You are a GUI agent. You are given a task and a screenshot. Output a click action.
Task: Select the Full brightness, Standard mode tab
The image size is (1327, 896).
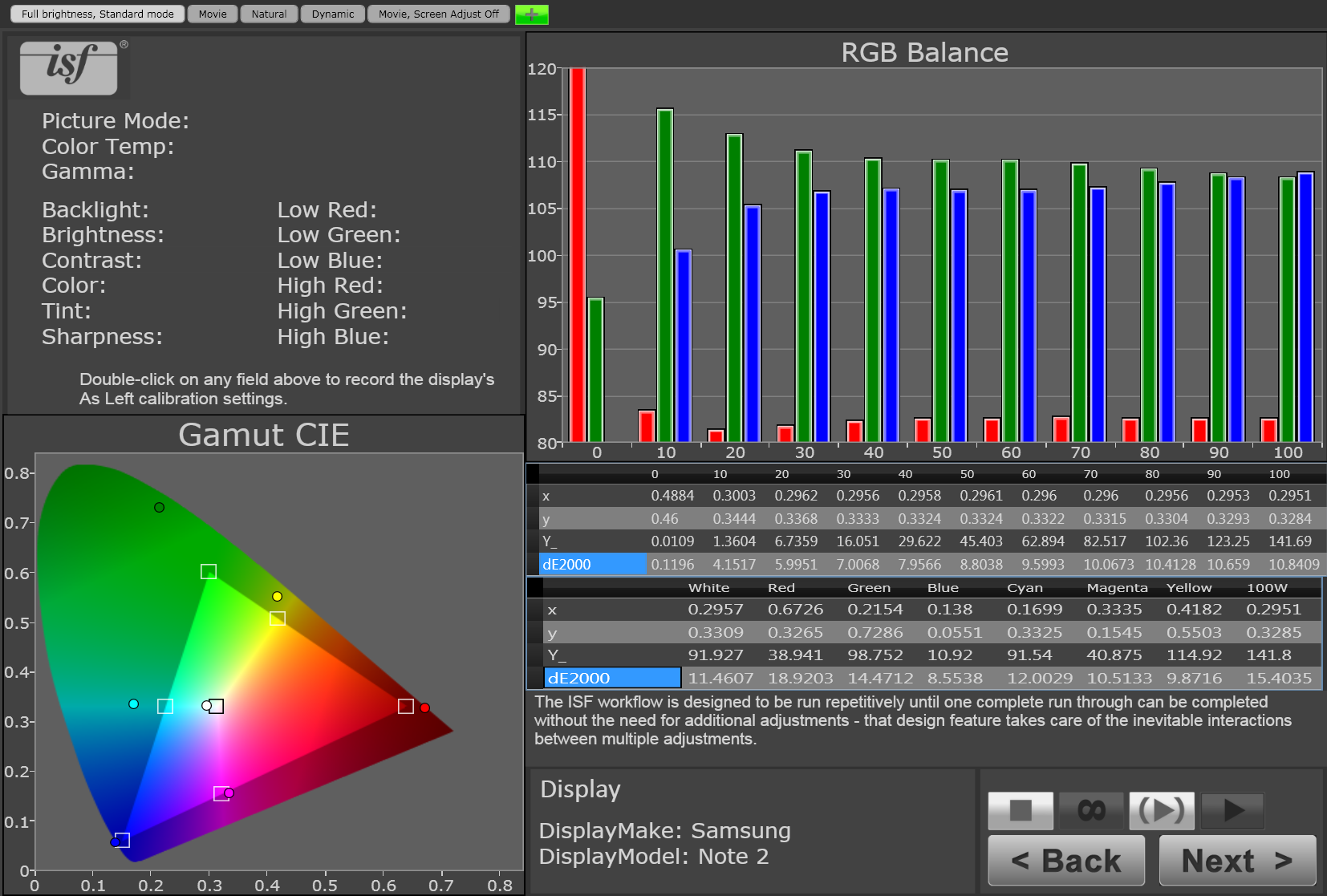[x=95, y=14]
